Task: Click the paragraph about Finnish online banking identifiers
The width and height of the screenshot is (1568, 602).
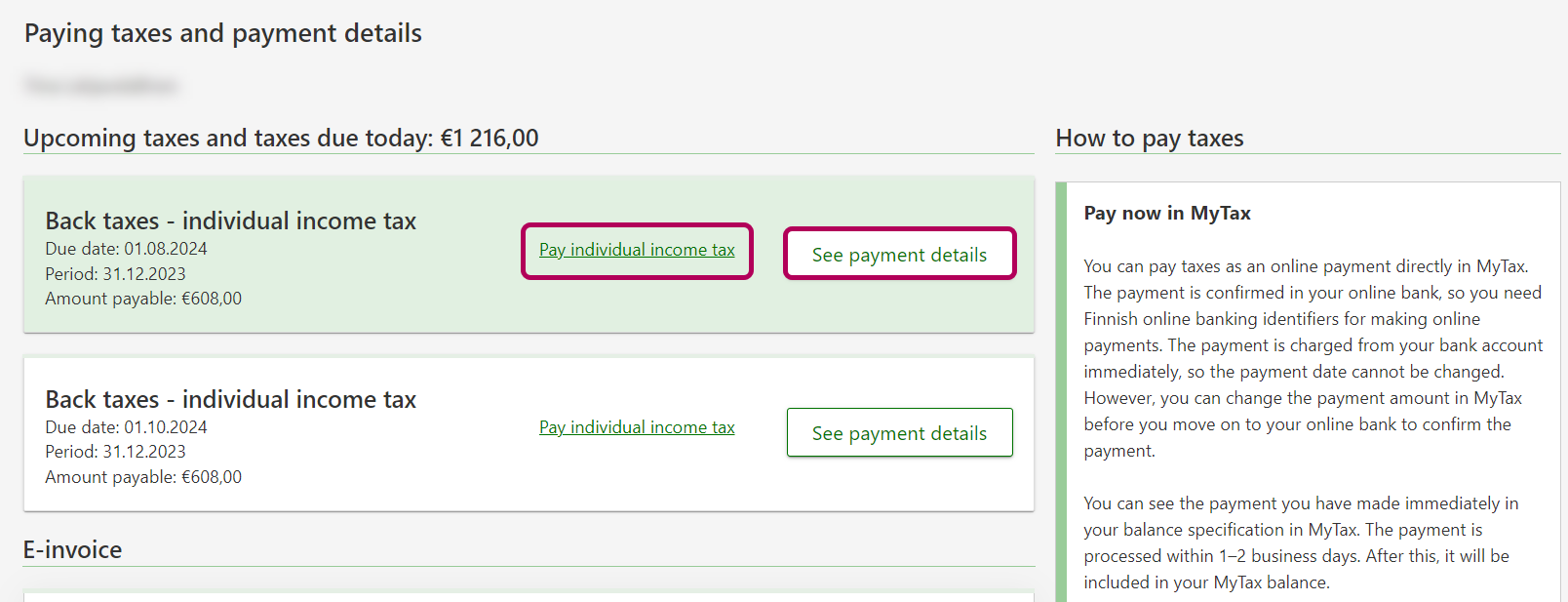Action: [x=1312, y=358]
